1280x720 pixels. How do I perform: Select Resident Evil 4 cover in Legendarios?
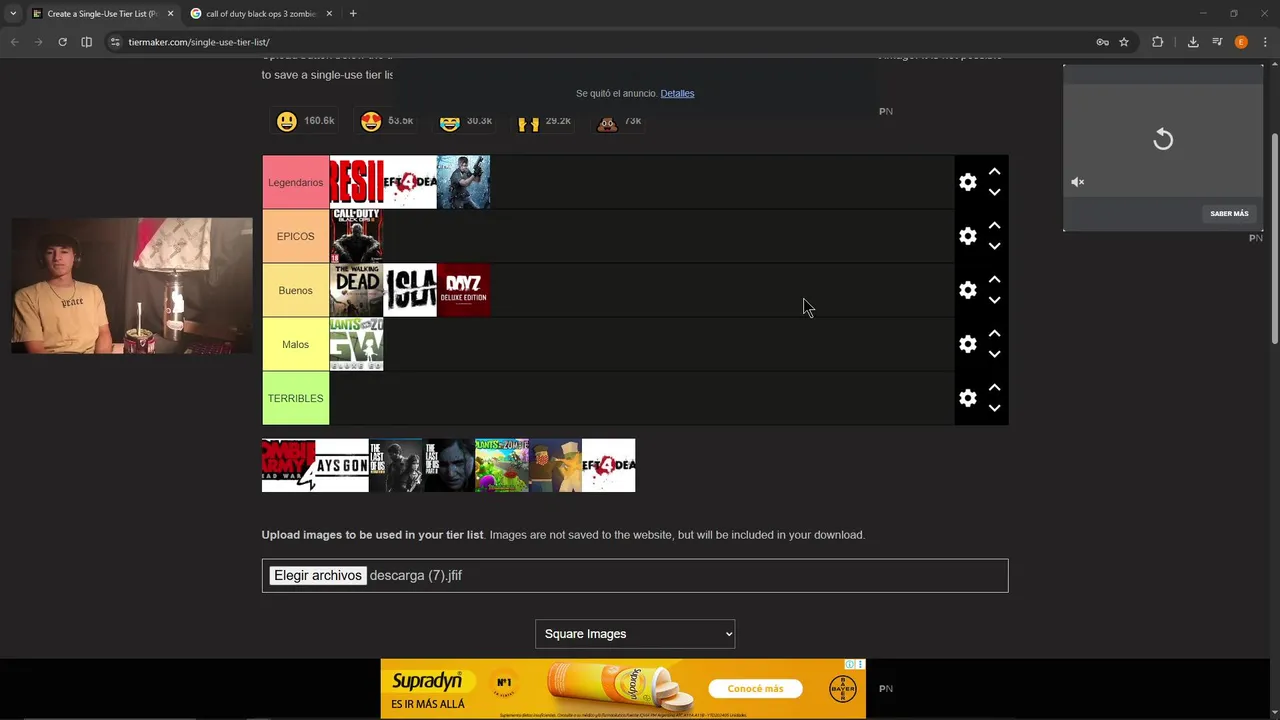point(463,182)
